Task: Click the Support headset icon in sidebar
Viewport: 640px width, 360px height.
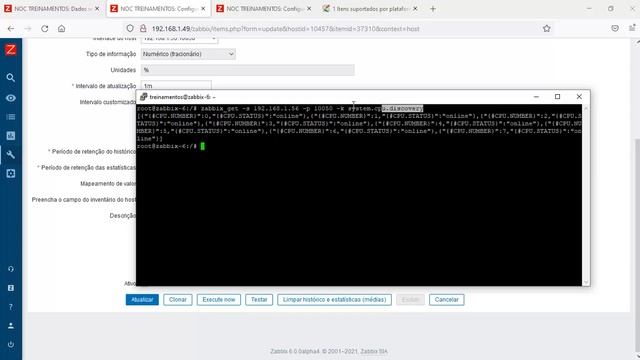Action: click(11, 269)
